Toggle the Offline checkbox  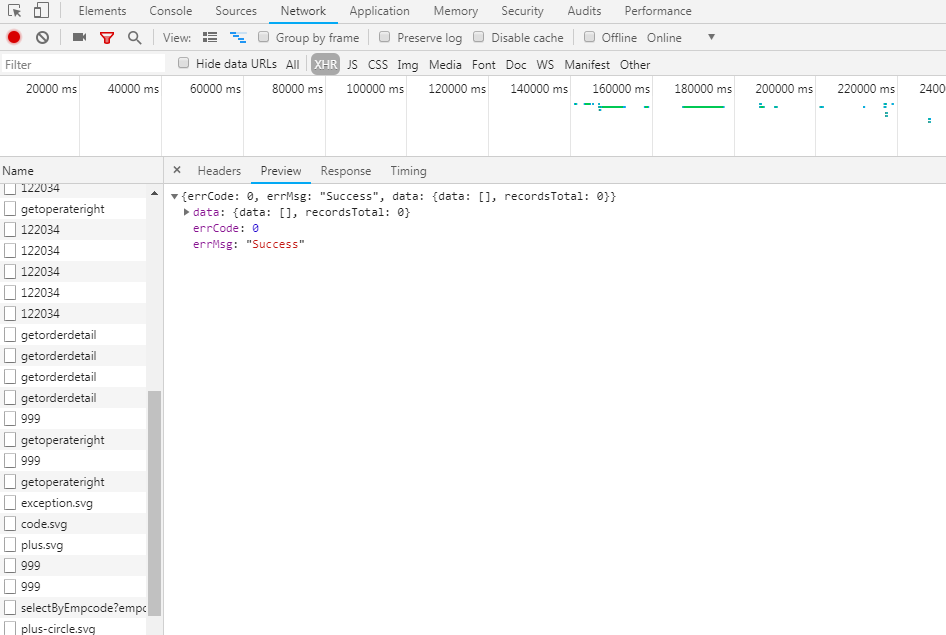[589, 37]
